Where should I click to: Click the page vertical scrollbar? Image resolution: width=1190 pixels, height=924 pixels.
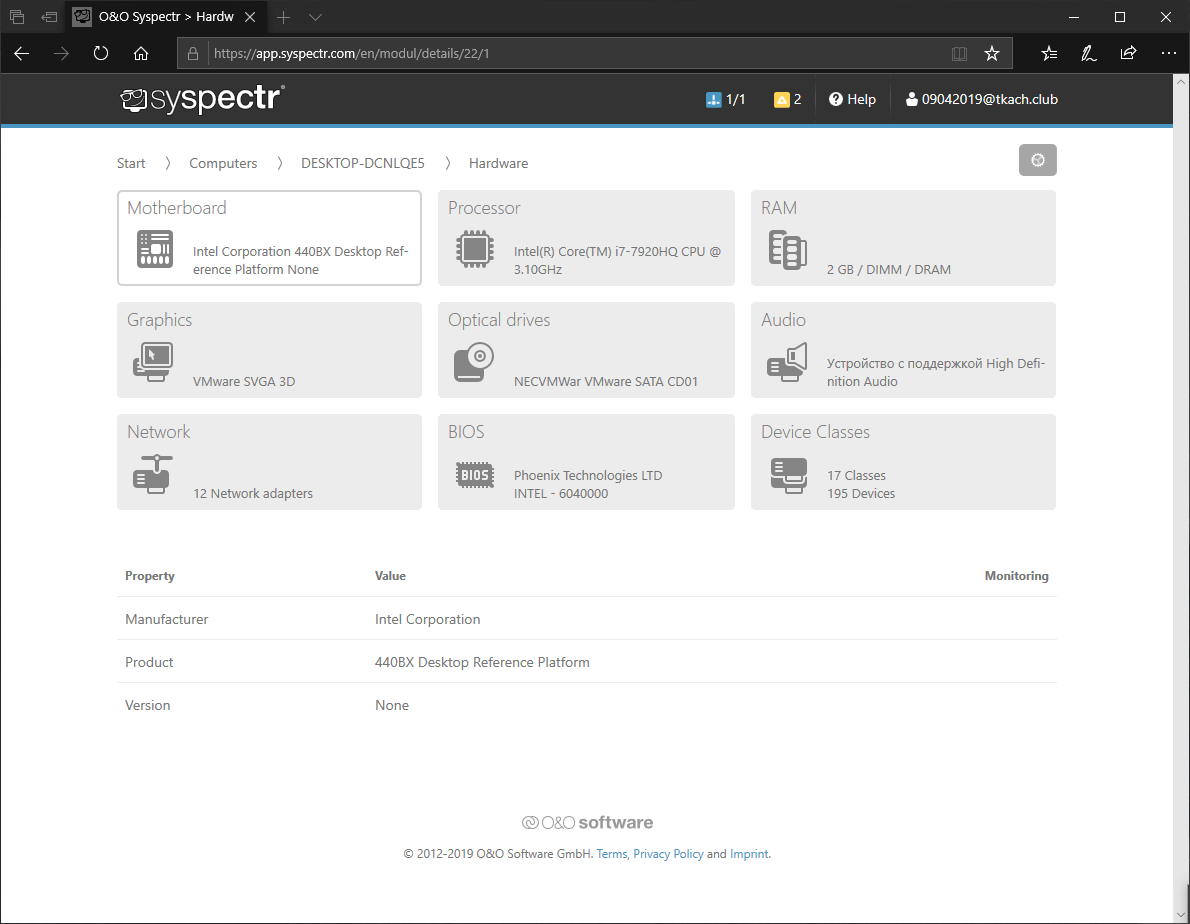click(1181, 498)
